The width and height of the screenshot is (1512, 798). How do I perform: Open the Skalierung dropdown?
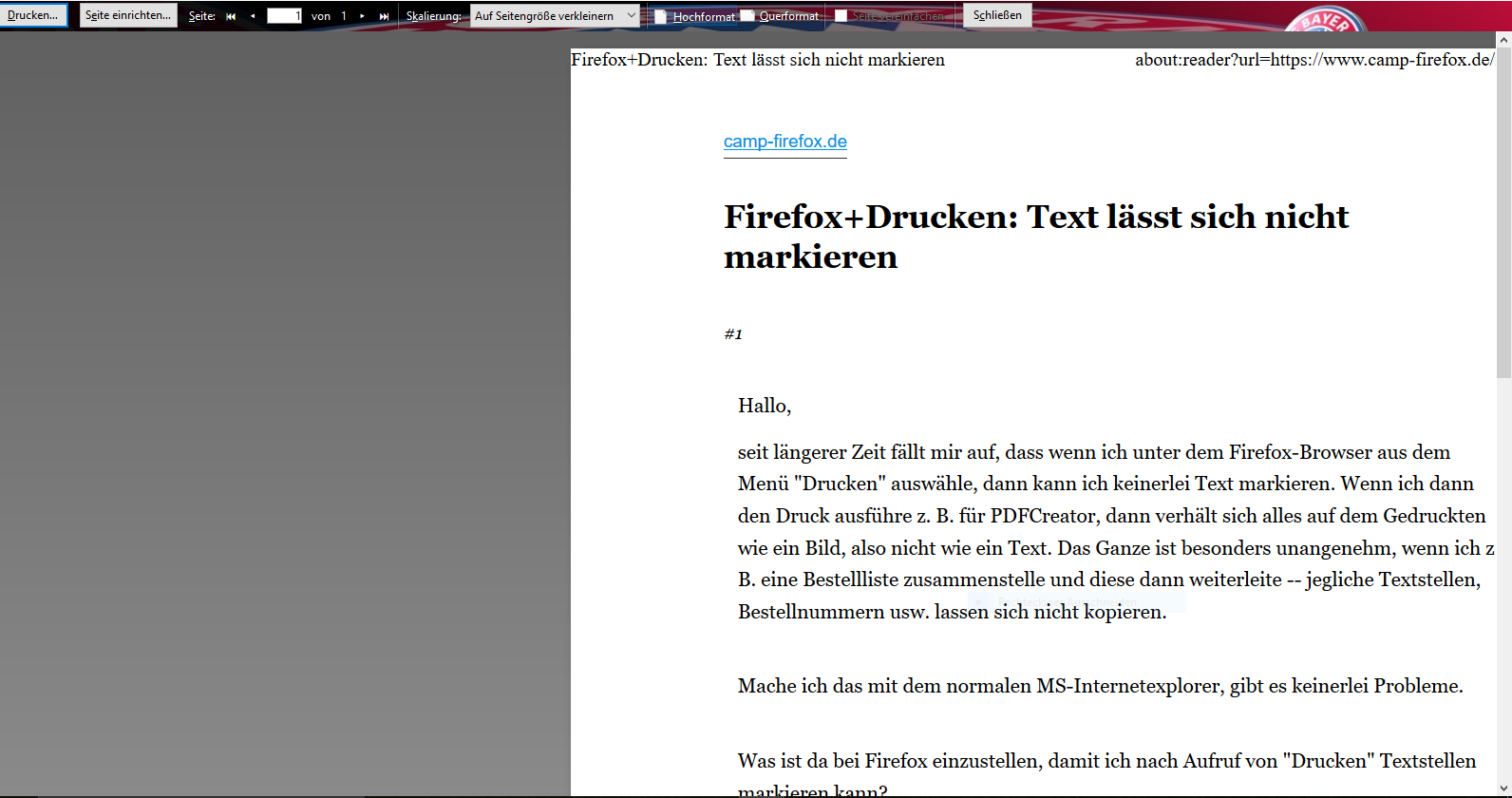pyautogui.click(x=555, y=16)
